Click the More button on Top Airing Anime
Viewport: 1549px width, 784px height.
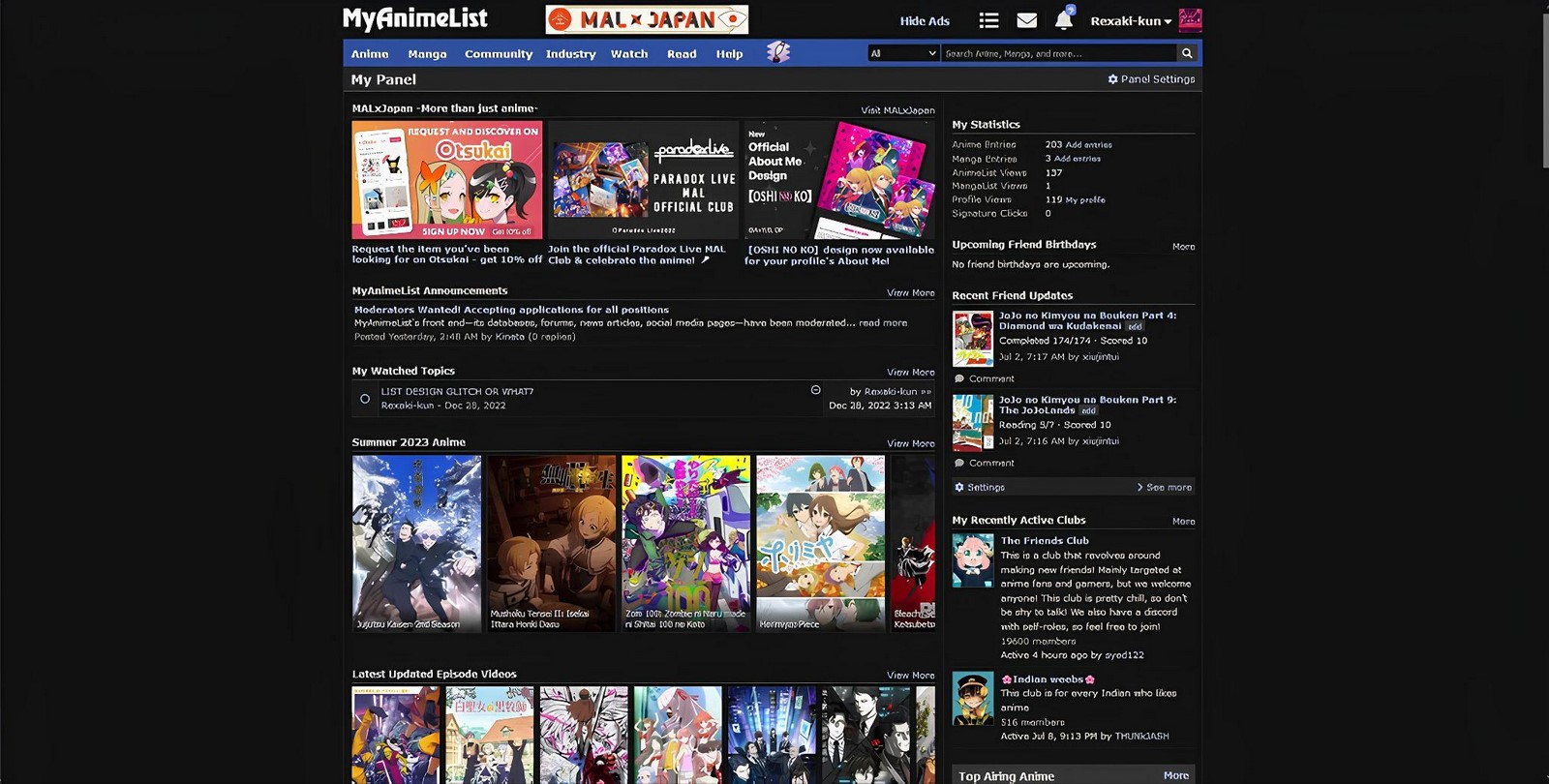coord(1176,775)
